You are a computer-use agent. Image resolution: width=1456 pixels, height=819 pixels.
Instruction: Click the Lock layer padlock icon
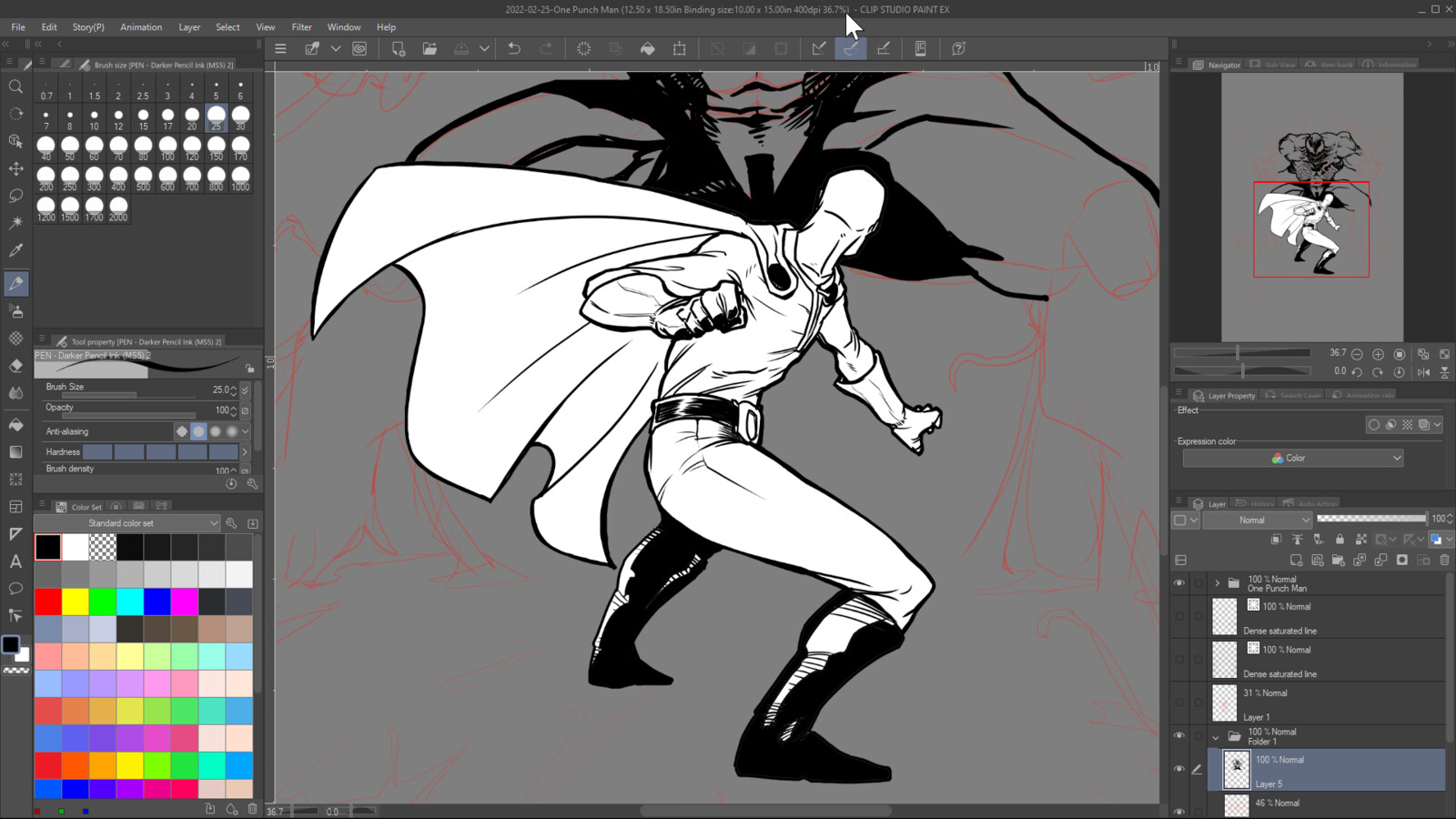pos(1340,540)
